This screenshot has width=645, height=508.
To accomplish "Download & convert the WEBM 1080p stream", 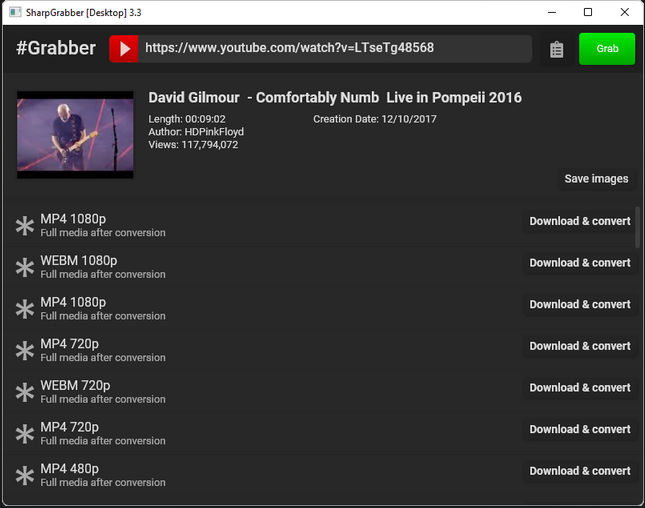I will pos(580,262).
